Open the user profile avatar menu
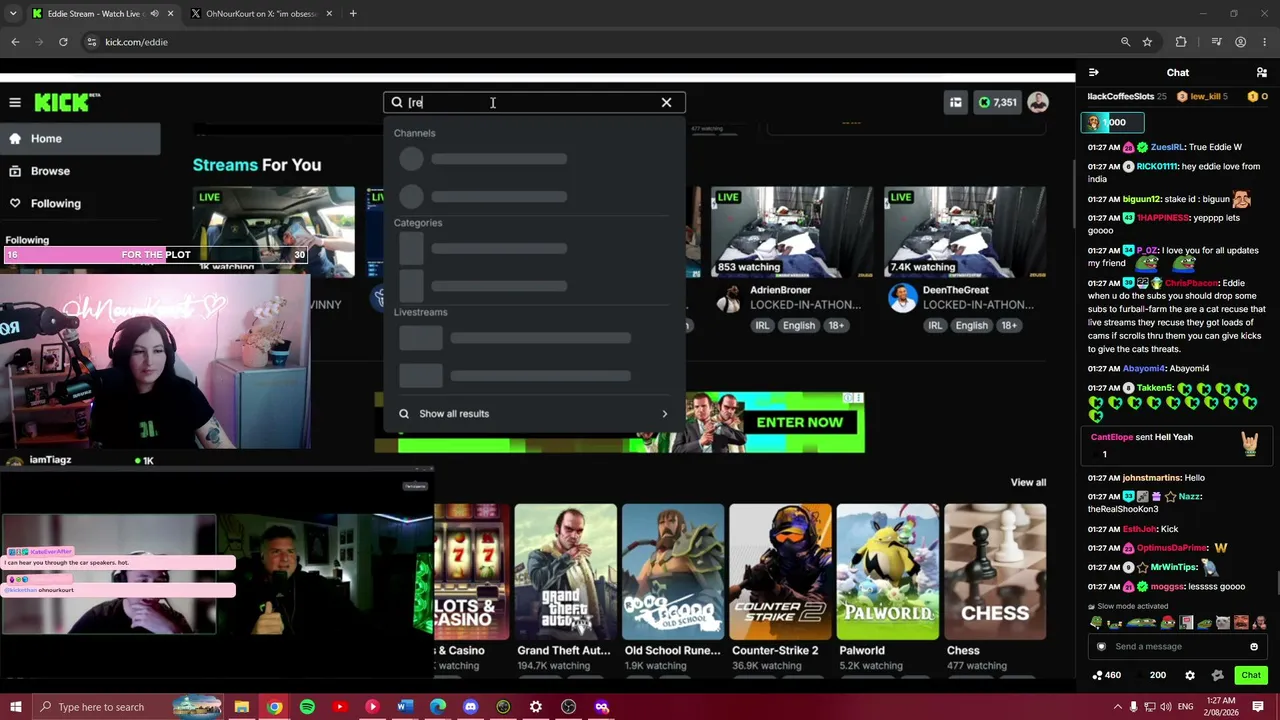 tap(1038, 102)
